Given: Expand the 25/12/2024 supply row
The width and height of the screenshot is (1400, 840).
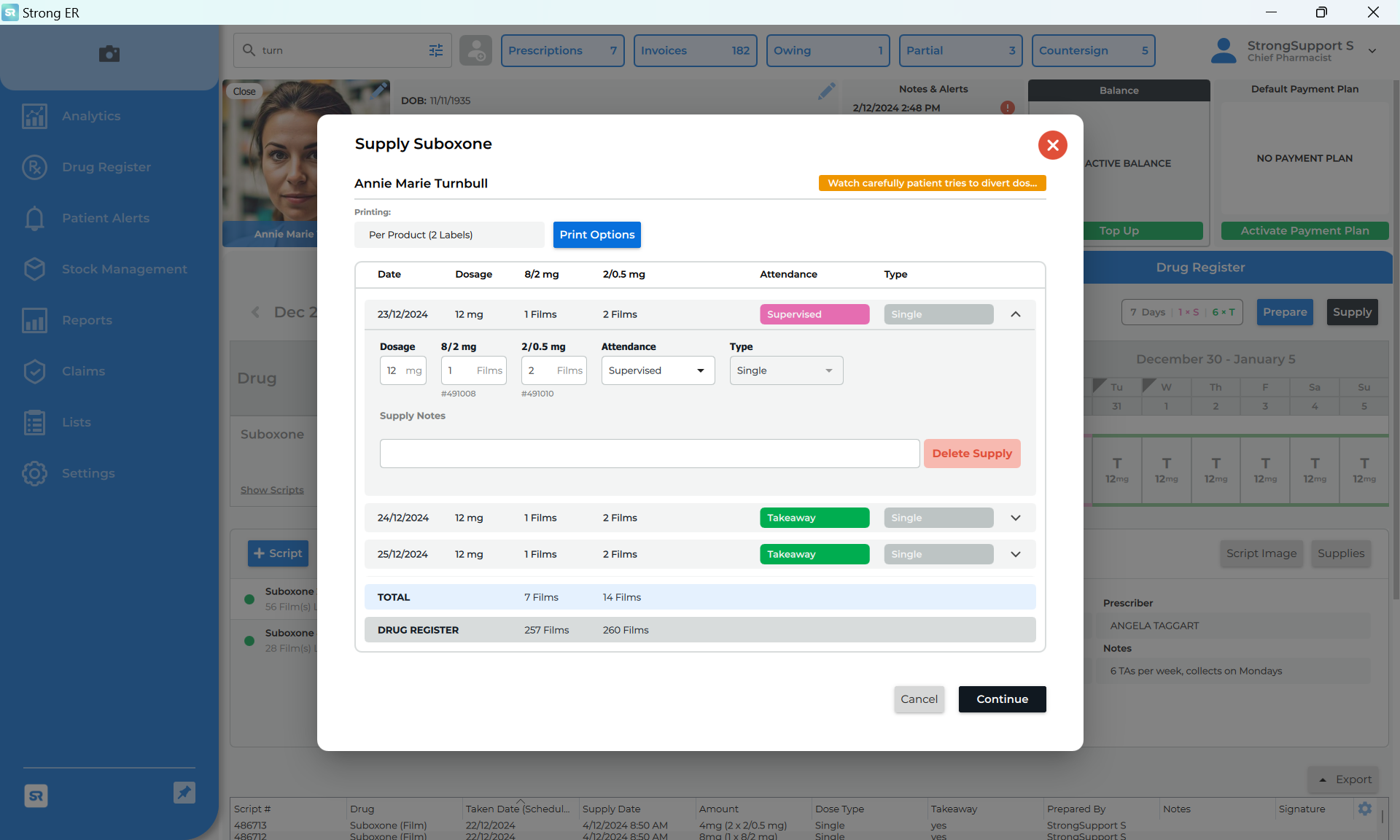Looking at the screenshot, I should pos(1016,554).
